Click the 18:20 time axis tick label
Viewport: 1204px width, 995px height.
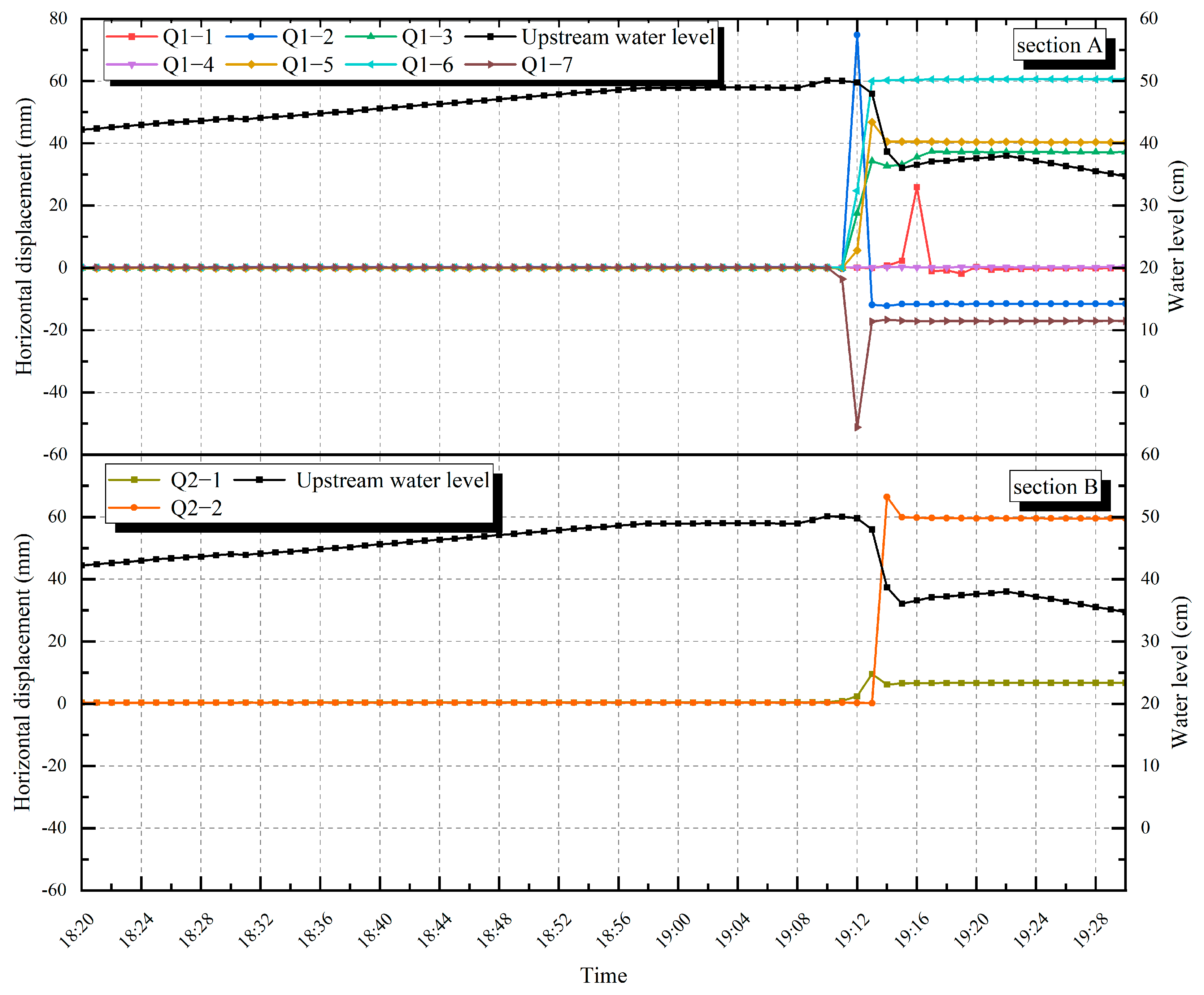click(76, 931)
